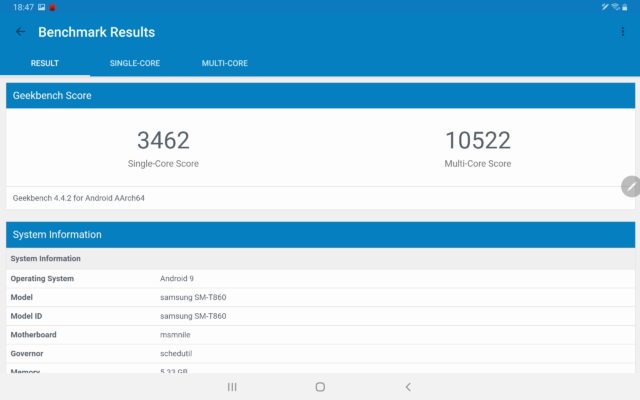The width and height of the screenshot is (640, 400).
Task: Tap the Multi-Core Score label
Action: pos(478,164)
